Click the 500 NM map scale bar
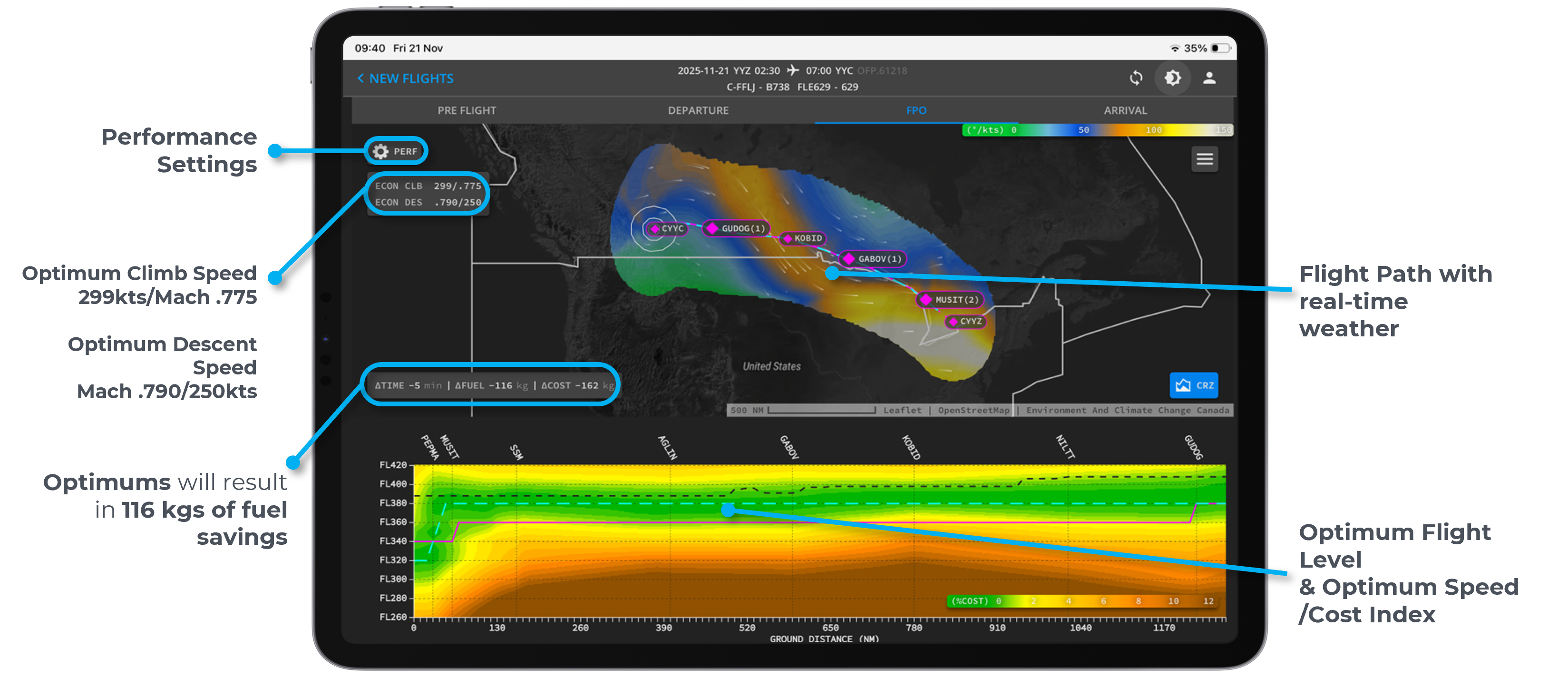1568x678 pixels. tap(802, 411)
